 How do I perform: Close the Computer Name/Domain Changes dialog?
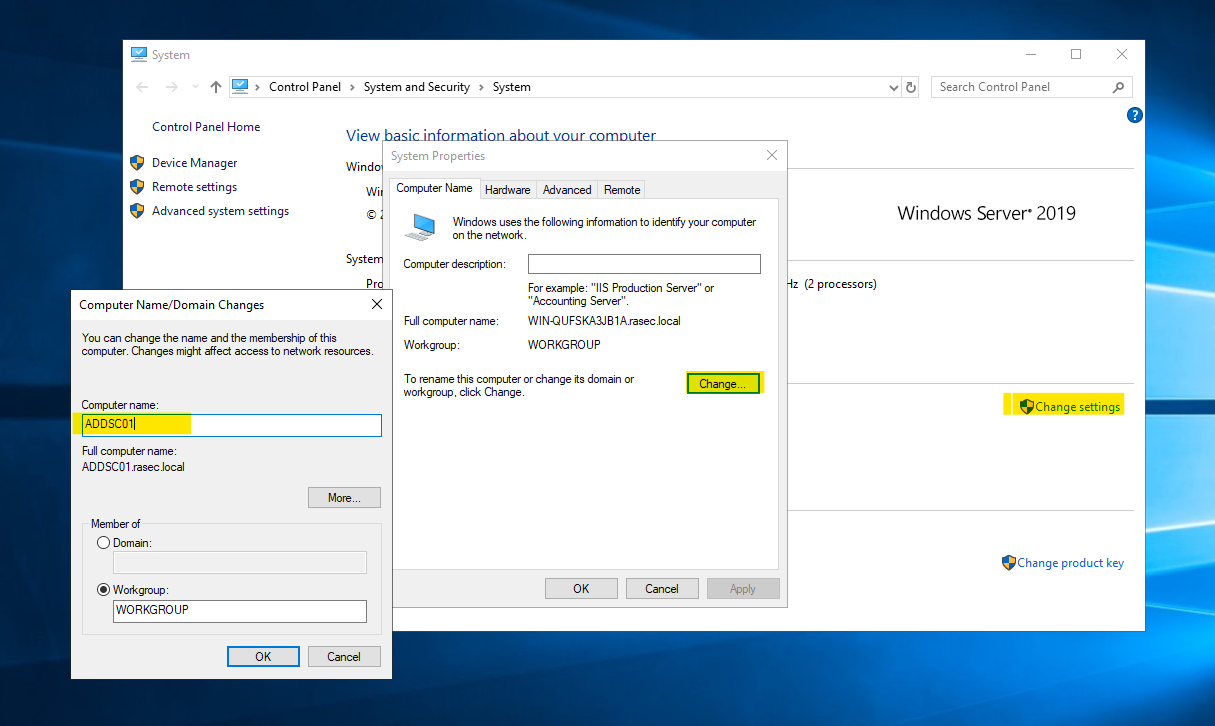click(377, 304)
